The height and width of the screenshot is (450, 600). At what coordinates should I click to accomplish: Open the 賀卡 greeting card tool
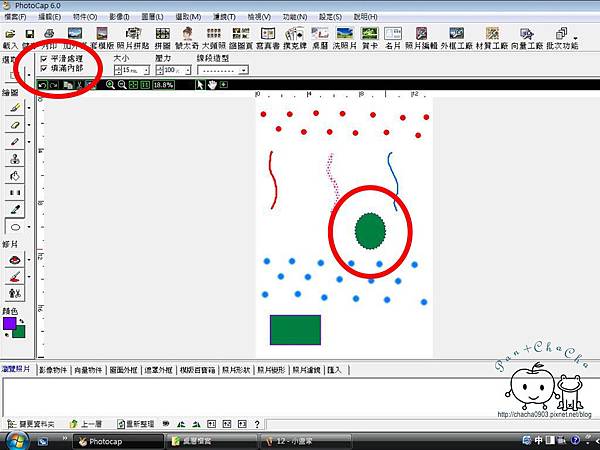tap(370, 38)
